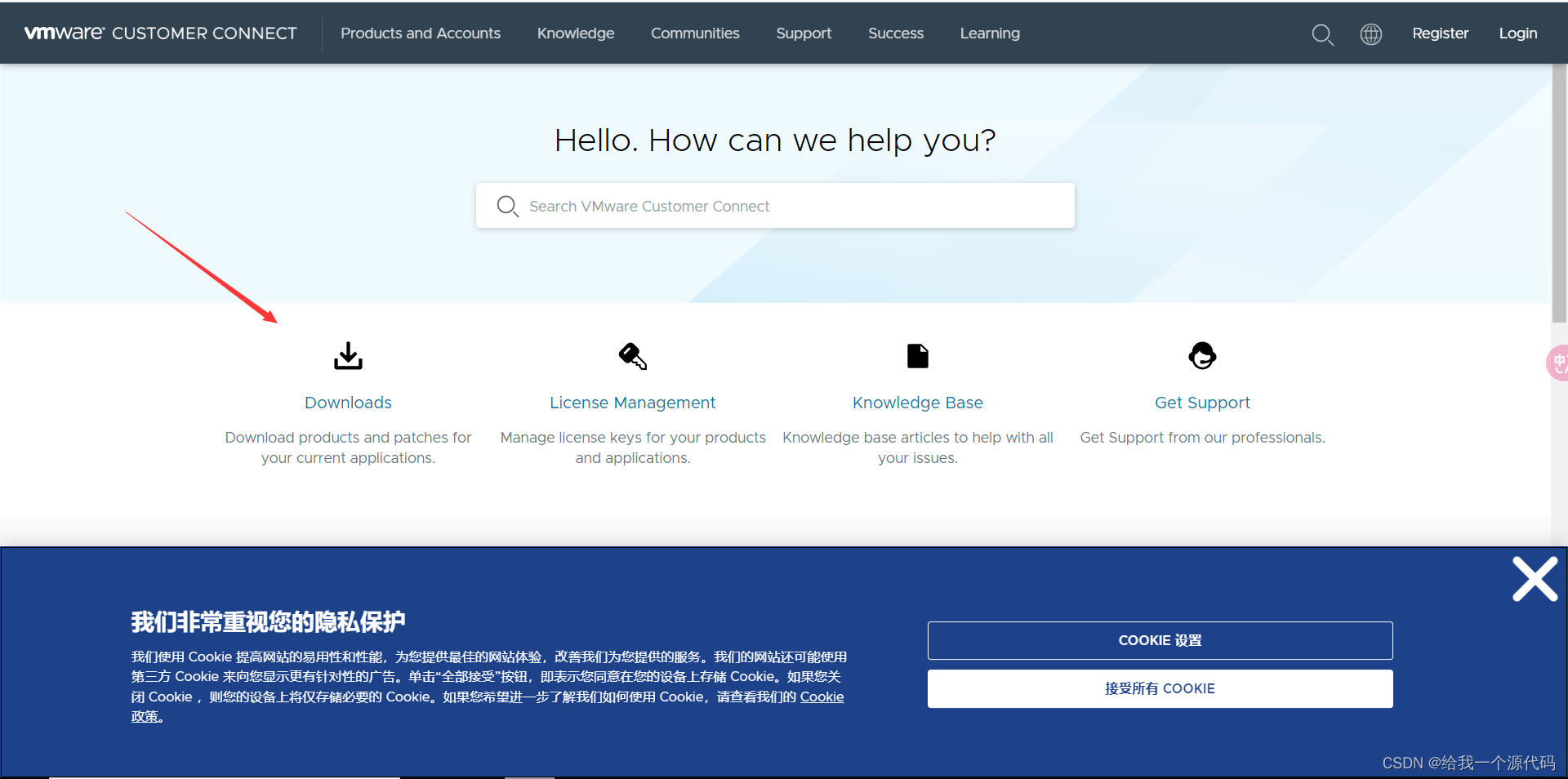Click the Get Support headset icon

[1202, 356]
